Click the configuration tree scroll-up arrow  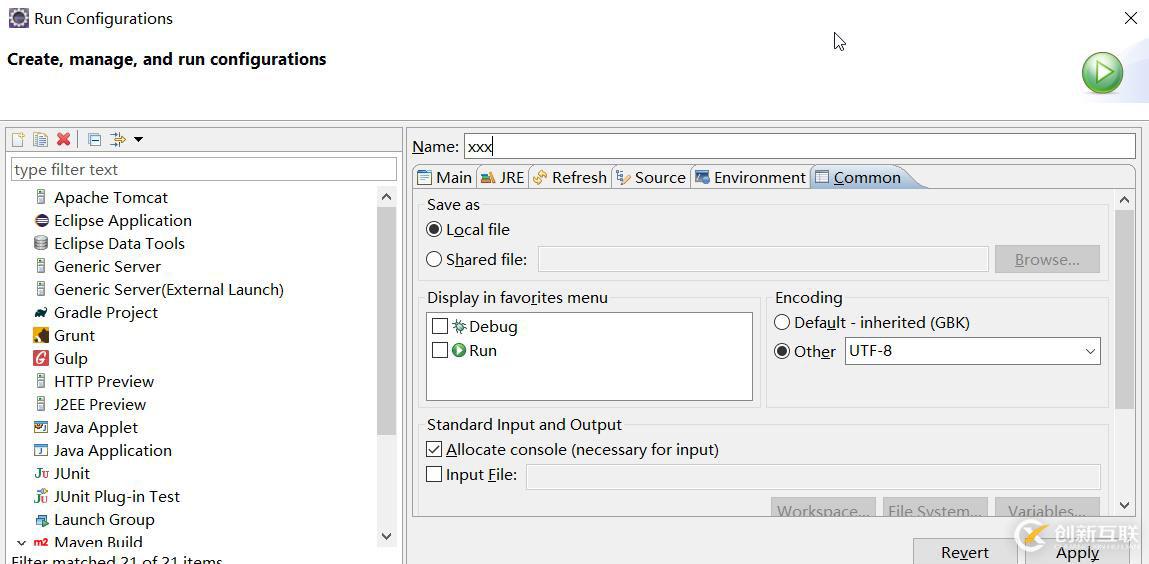[x=387, y=197]
